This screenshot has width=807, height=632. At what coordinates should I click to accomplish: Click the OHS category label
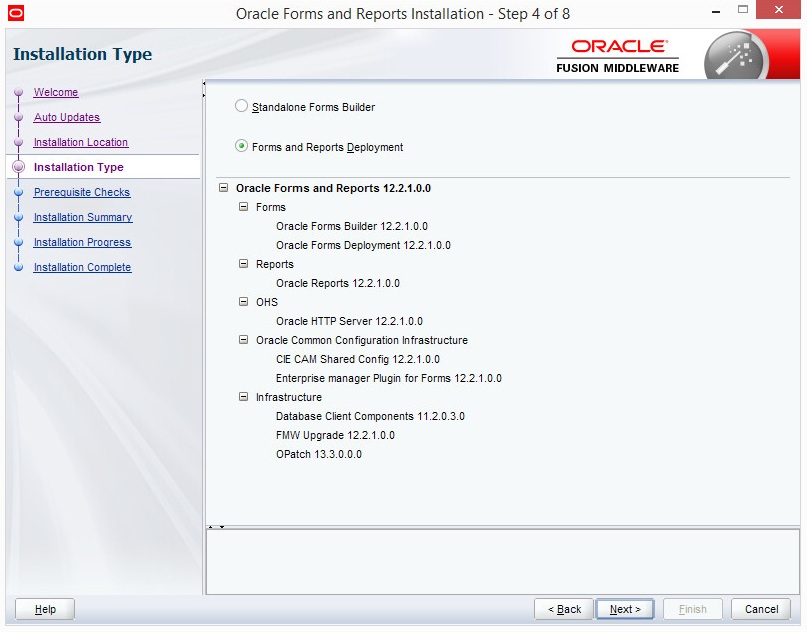click(267, 302)
